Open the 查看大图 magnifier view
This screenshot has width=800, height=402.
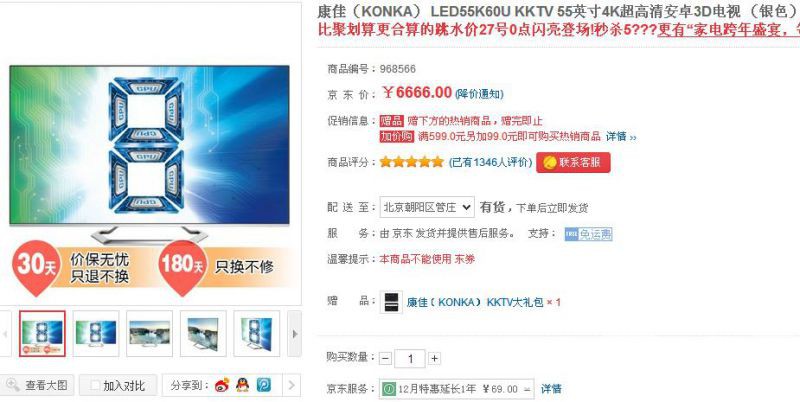click(37, 385)
